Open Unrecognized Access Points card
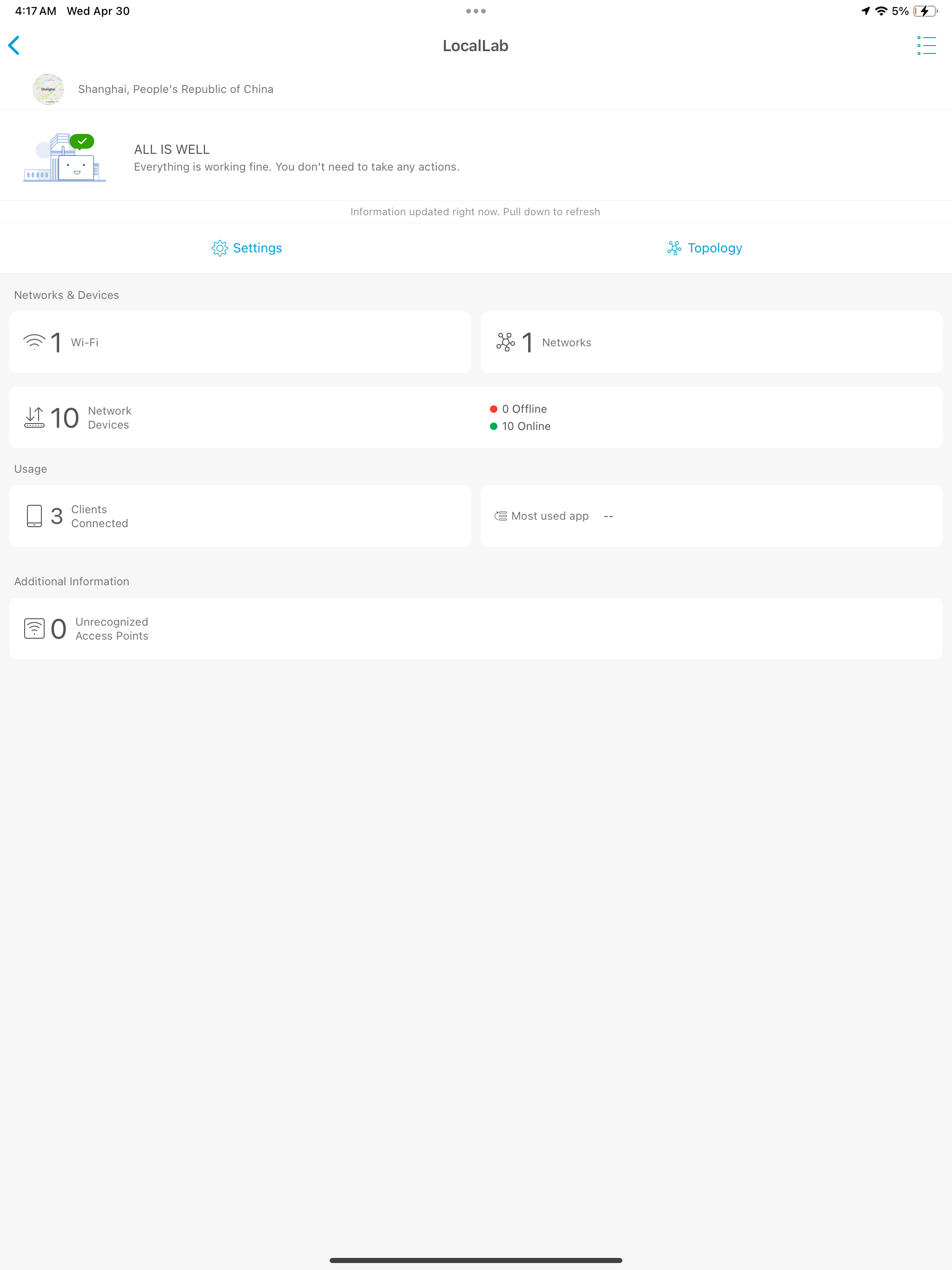This screenshot has height=1270, width=952. (476, 628)
